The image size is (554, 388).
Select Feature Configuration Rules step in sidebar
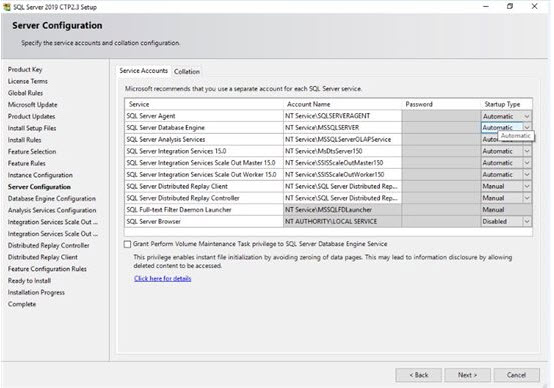(47, 269)
